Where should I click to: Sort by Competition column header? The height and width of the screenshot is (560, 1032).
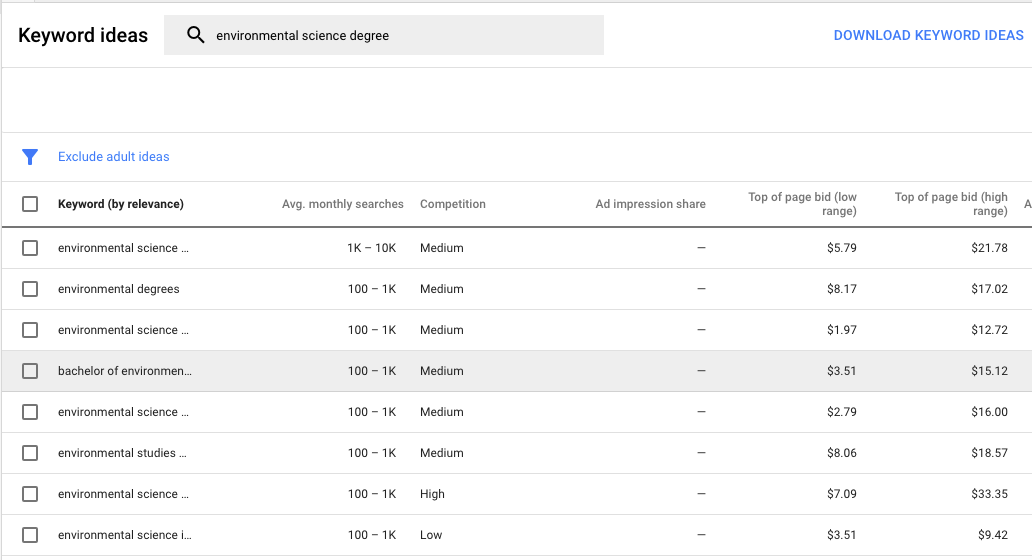[x=453, y=204]
